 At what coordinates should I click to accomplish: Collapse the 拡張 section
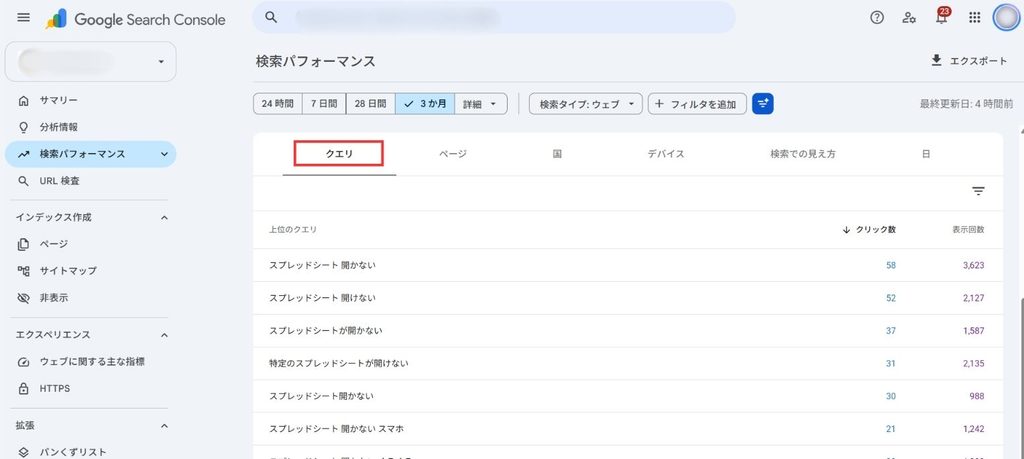pyautogui.click(x=164, y=426)
